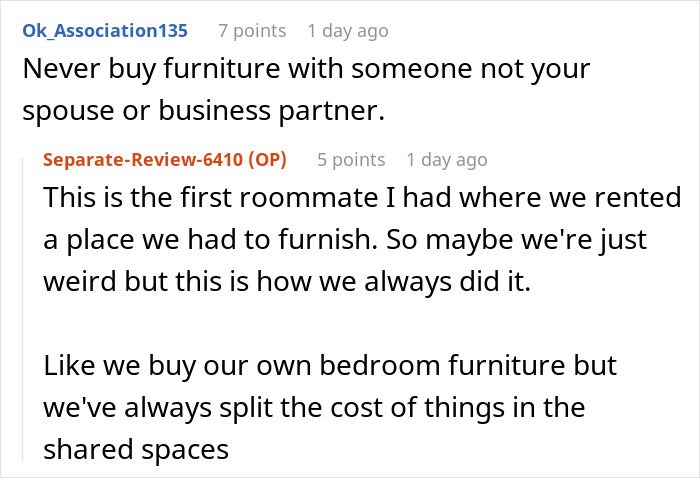The height and width of the screenshot is (478, 700).
Task: Click the 7 points score
Action: click(250, 30)
